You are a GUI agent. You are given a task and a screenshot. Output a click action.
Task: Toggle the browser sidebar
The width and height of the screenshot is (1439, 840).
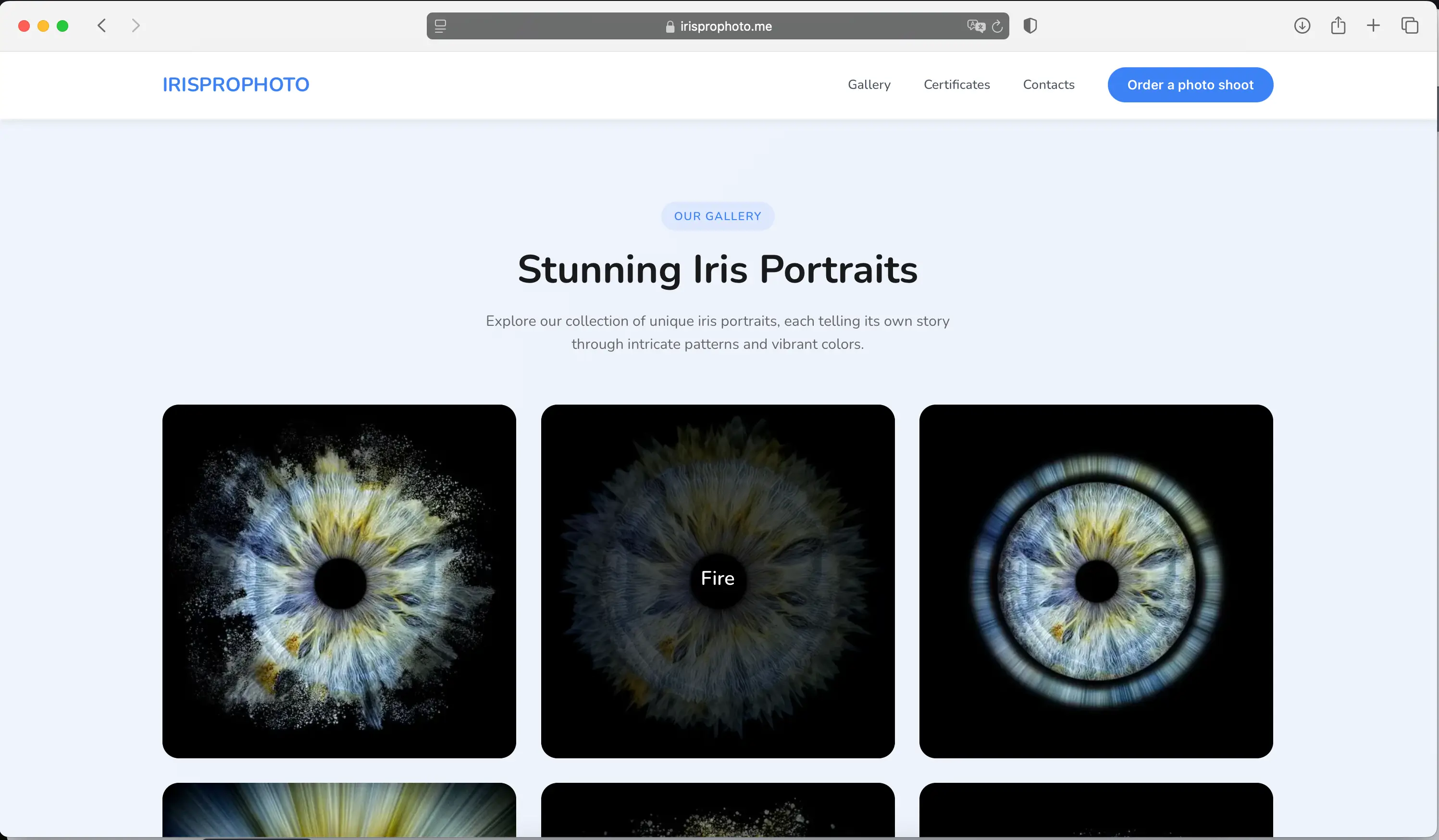point(440,25)
